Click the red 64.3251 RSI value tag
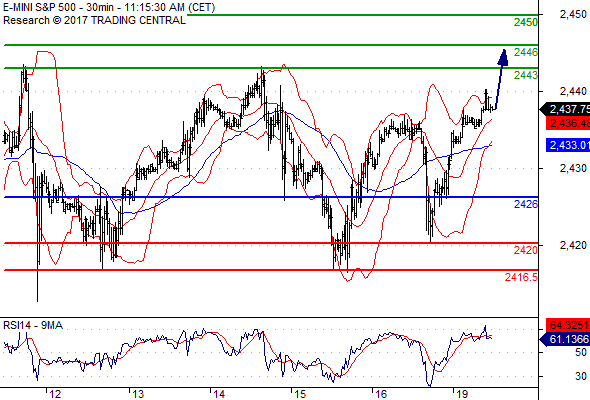 pyautogui.click(x=568, y=325)
